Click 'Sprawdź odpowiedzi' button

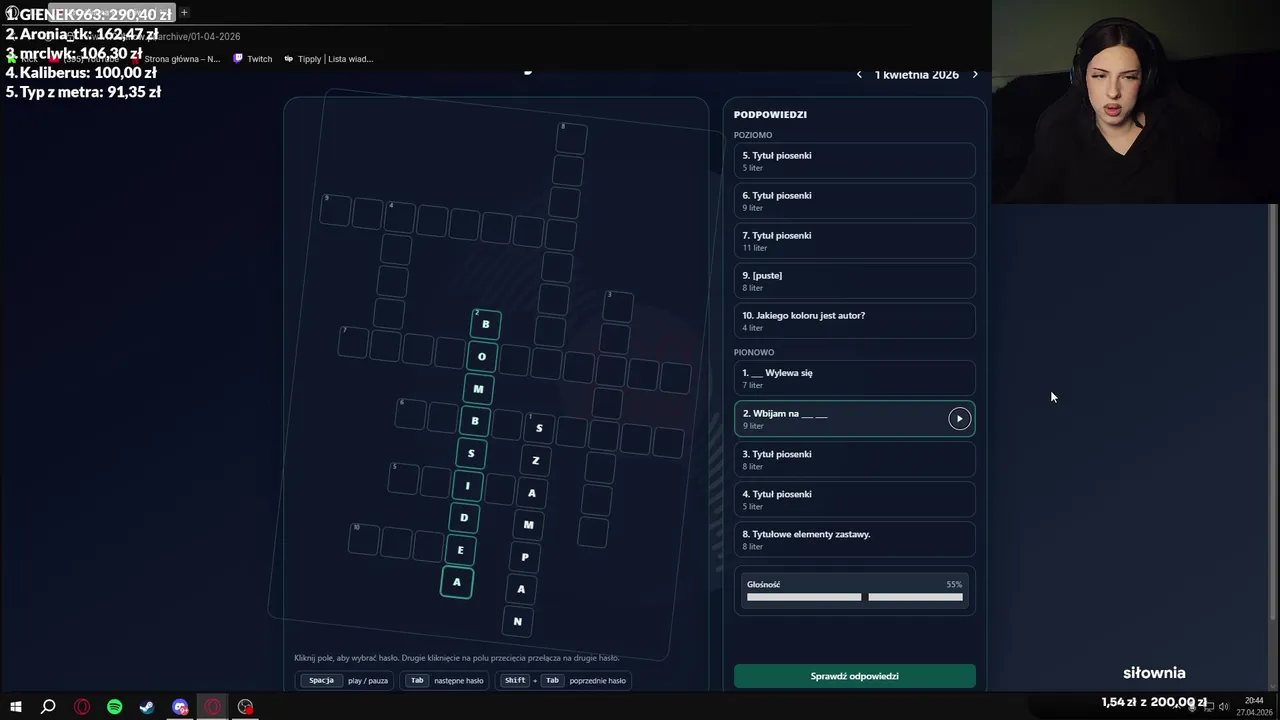pos(854,676)
